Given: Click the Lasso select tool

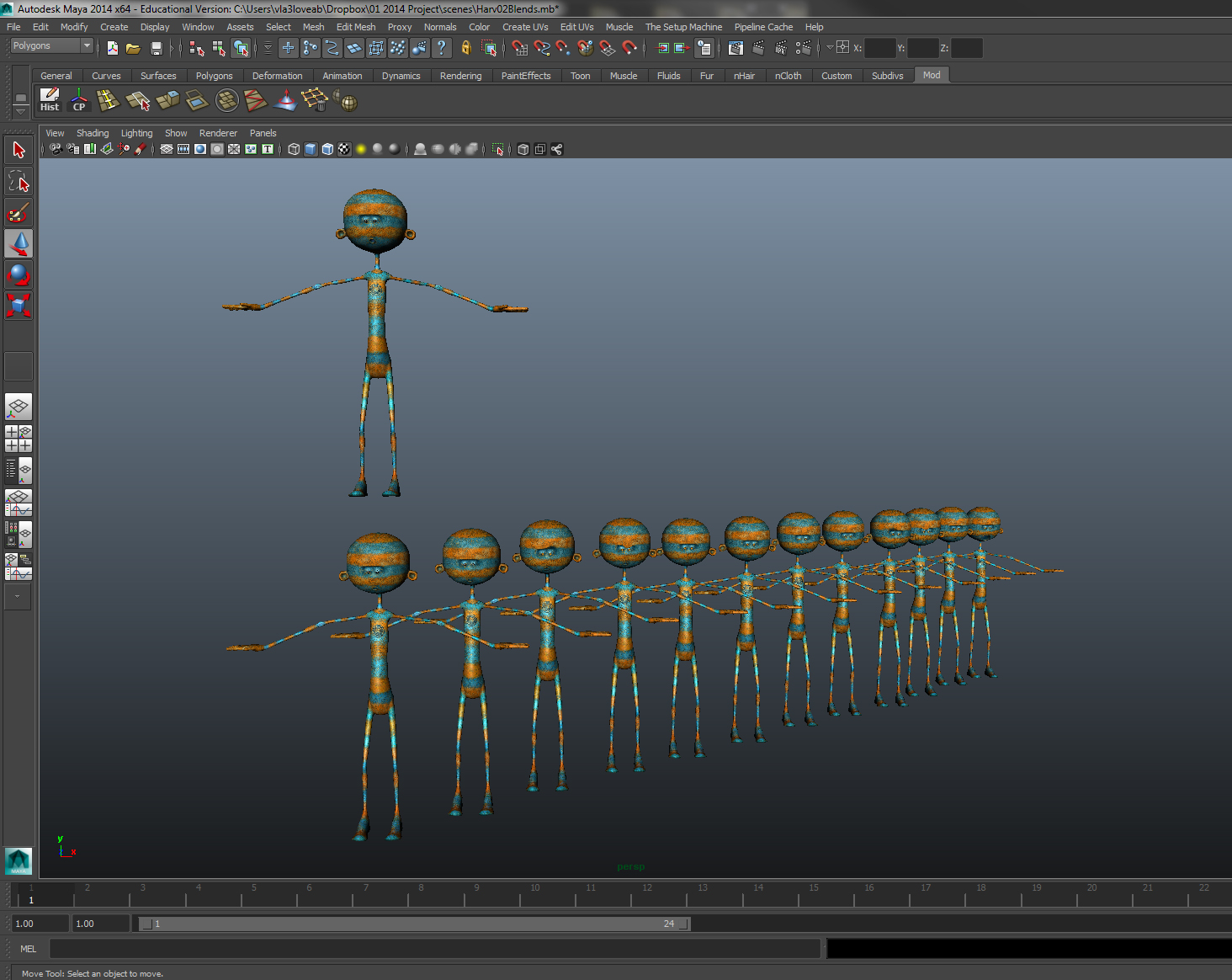Looking at the screenshot, I should 19,182.
